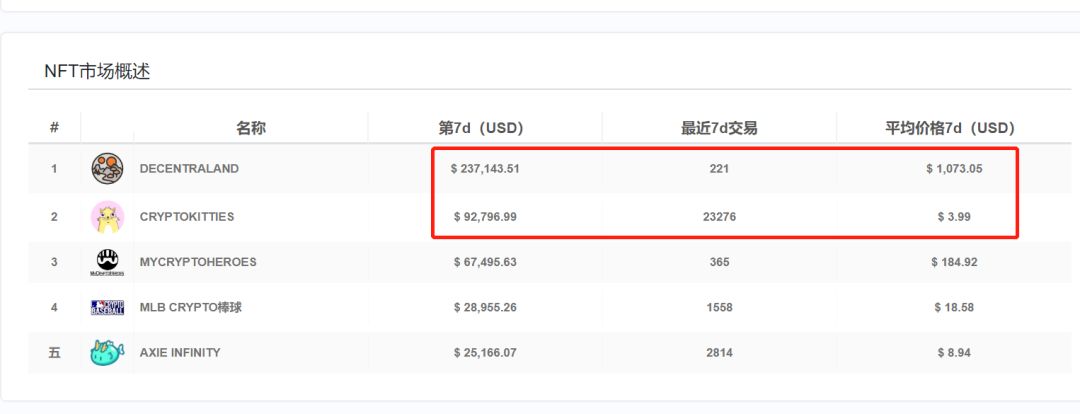1080x414 pixels.
Task: Click rank number 3 in MyCryptoHeroes row
Action: pos(54,262)
